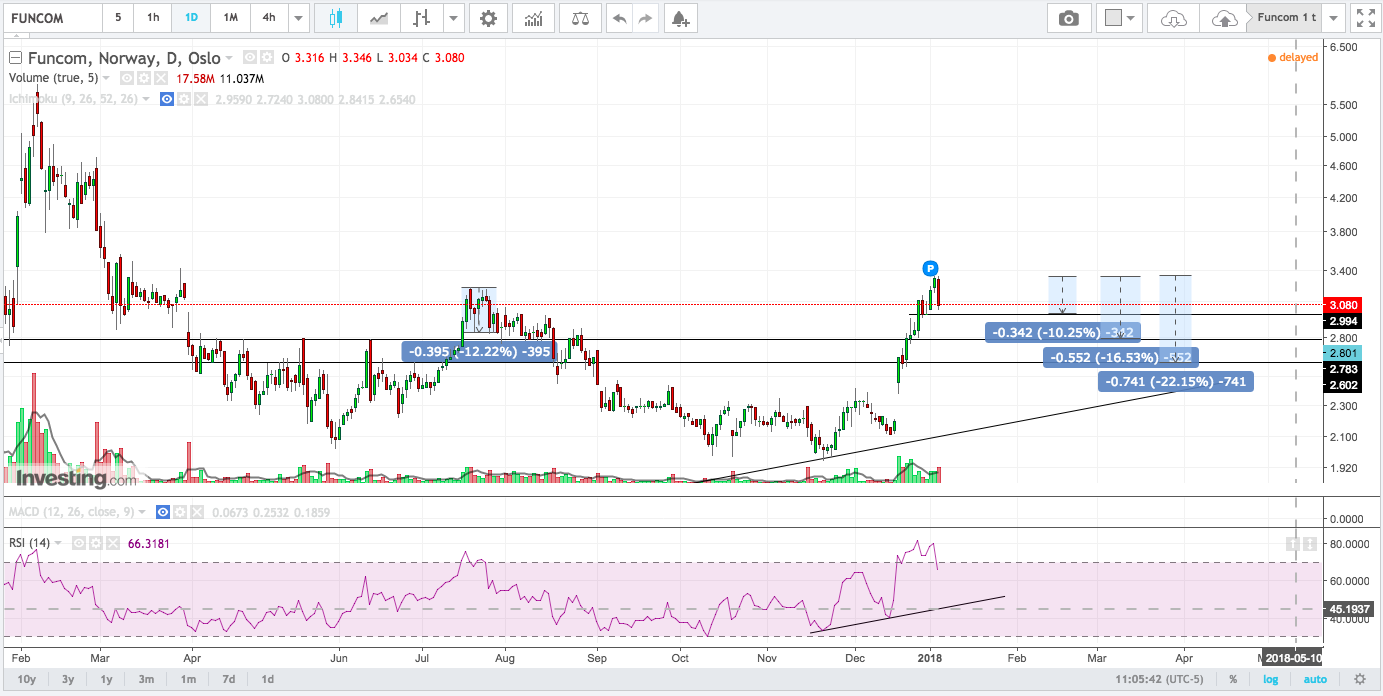This screenshot has width=1383, height=696.
Task: Select the candlestick chart style
Action: click(334, 18)
